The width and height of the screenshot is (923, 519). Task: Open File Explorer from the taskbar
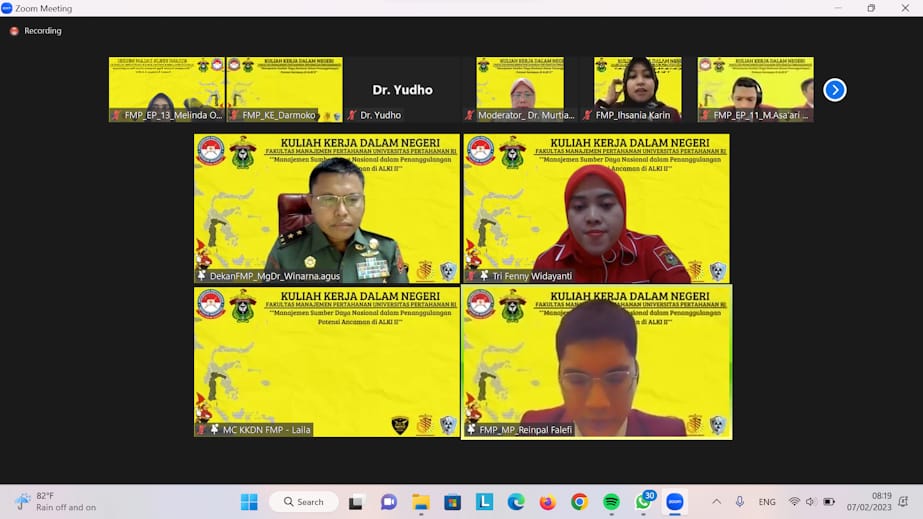pyautogui.click(x=421, y=502)
